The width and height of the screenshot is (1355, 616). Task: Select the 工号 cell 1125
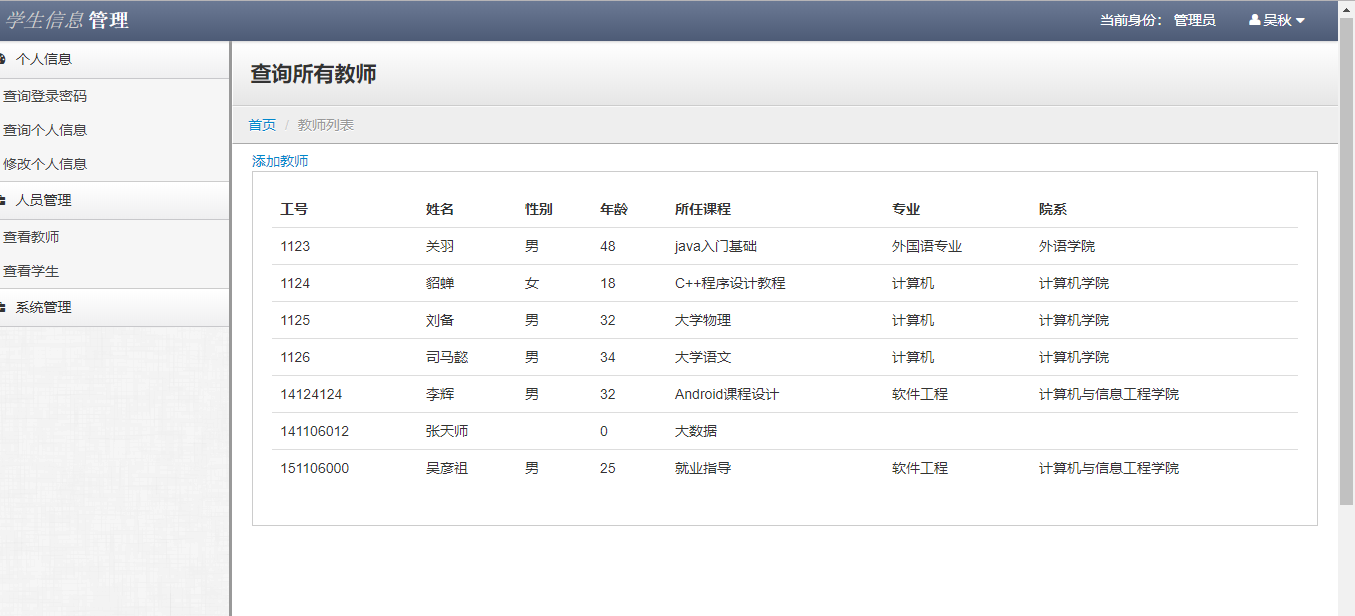[x=295, y=320]
